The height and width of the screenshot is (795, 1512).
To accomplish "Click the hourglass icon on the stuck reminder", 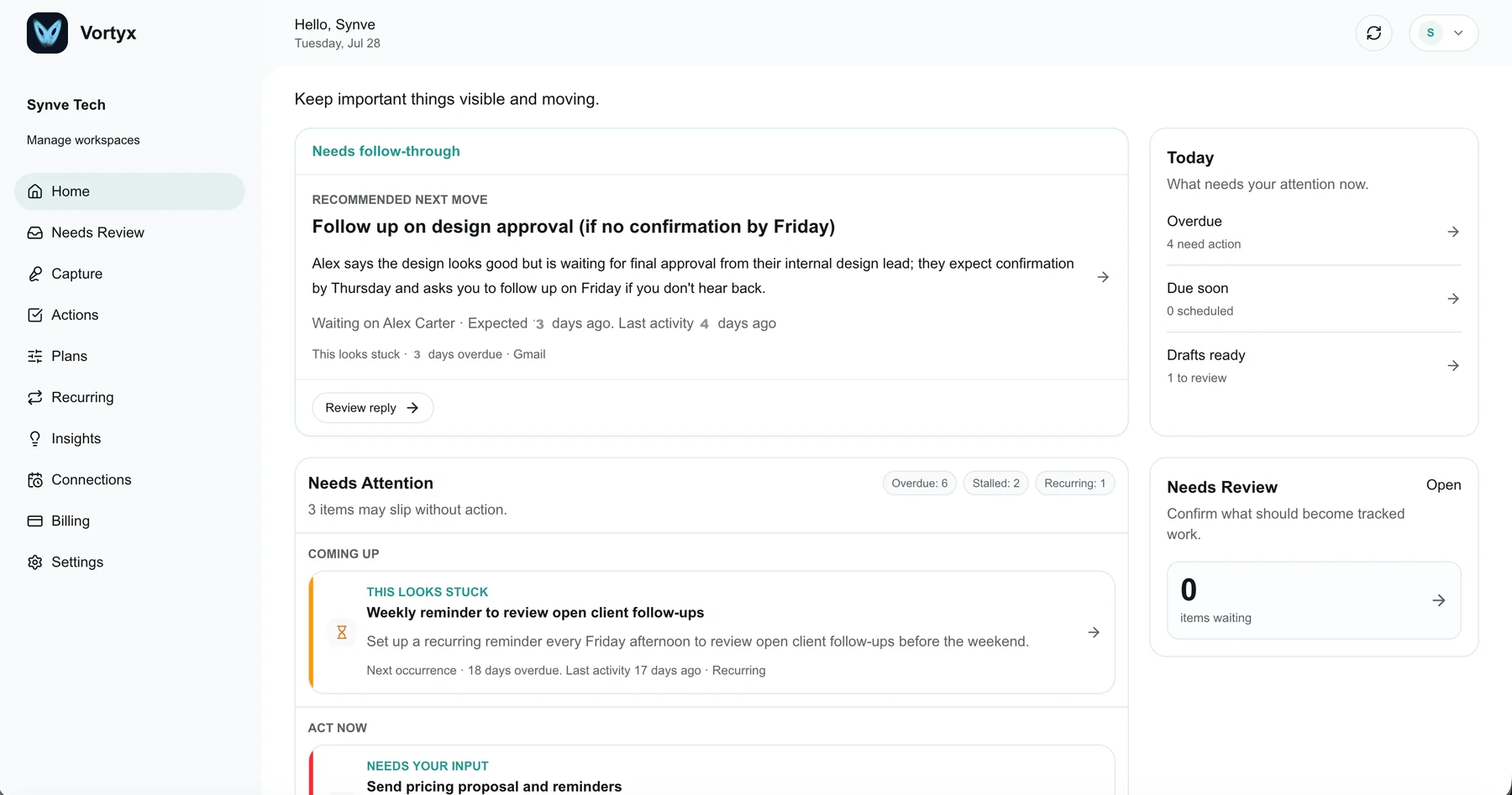I will tap(342, 632).
